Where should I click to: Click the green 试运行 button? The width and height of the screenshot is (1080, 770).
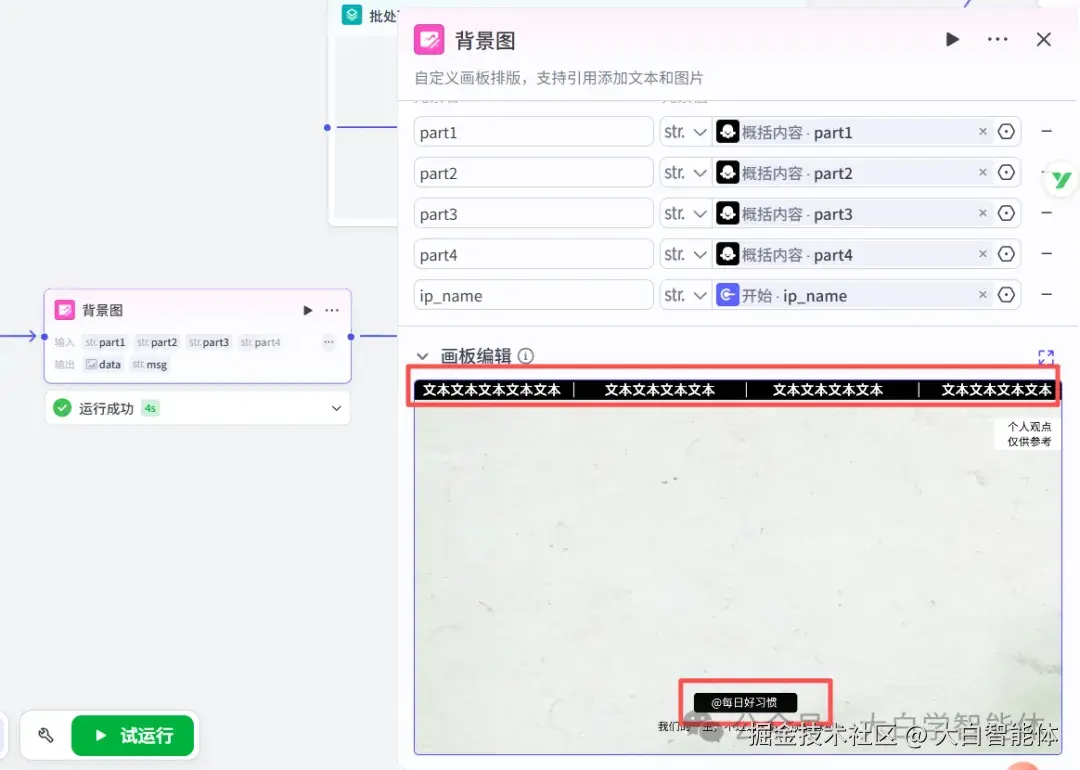coord(133,735)
